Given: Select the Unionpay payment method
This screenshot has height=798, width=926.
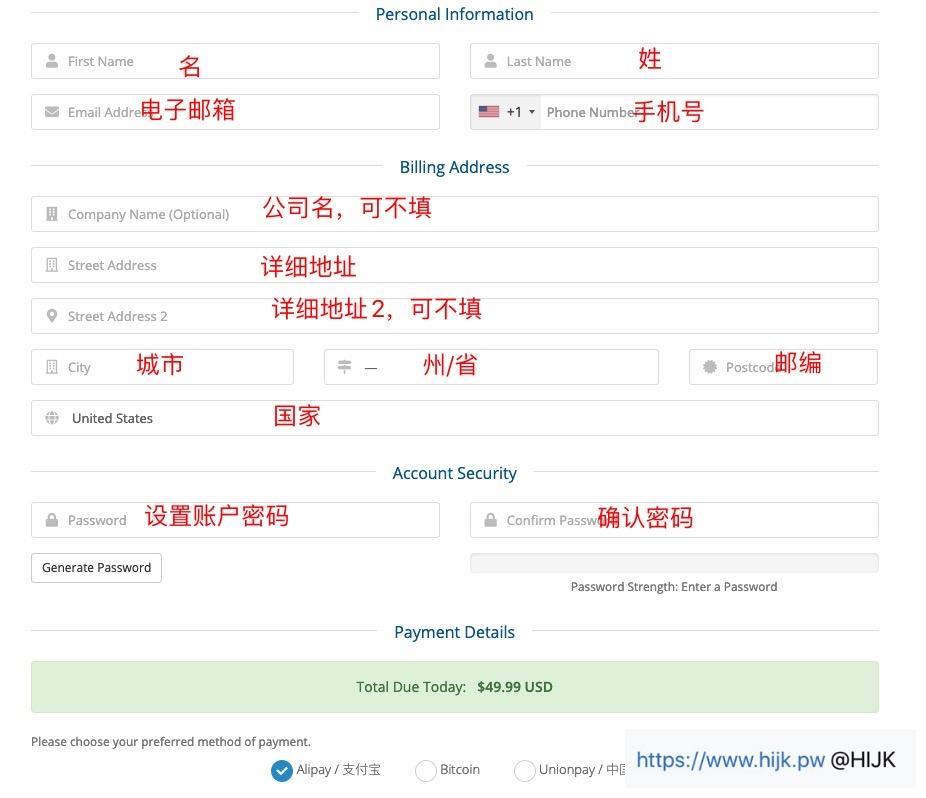Looking at the screenshot, I should coord(524,770).
